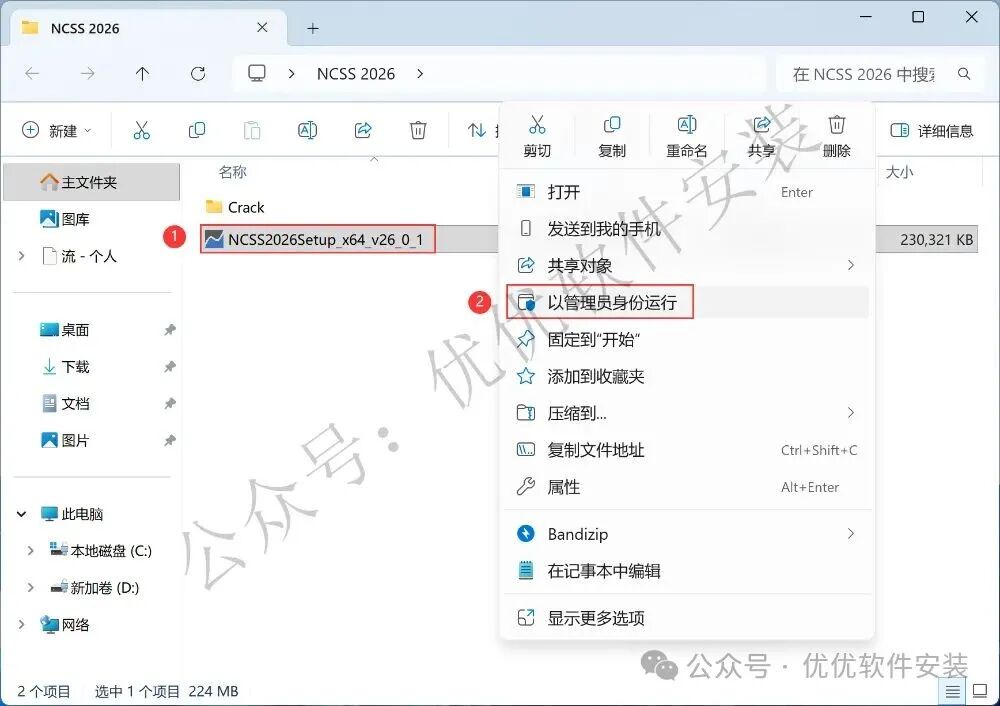
Task: Open Home in navigation pane
Action: pyautogui.click(x=92, y=182)
